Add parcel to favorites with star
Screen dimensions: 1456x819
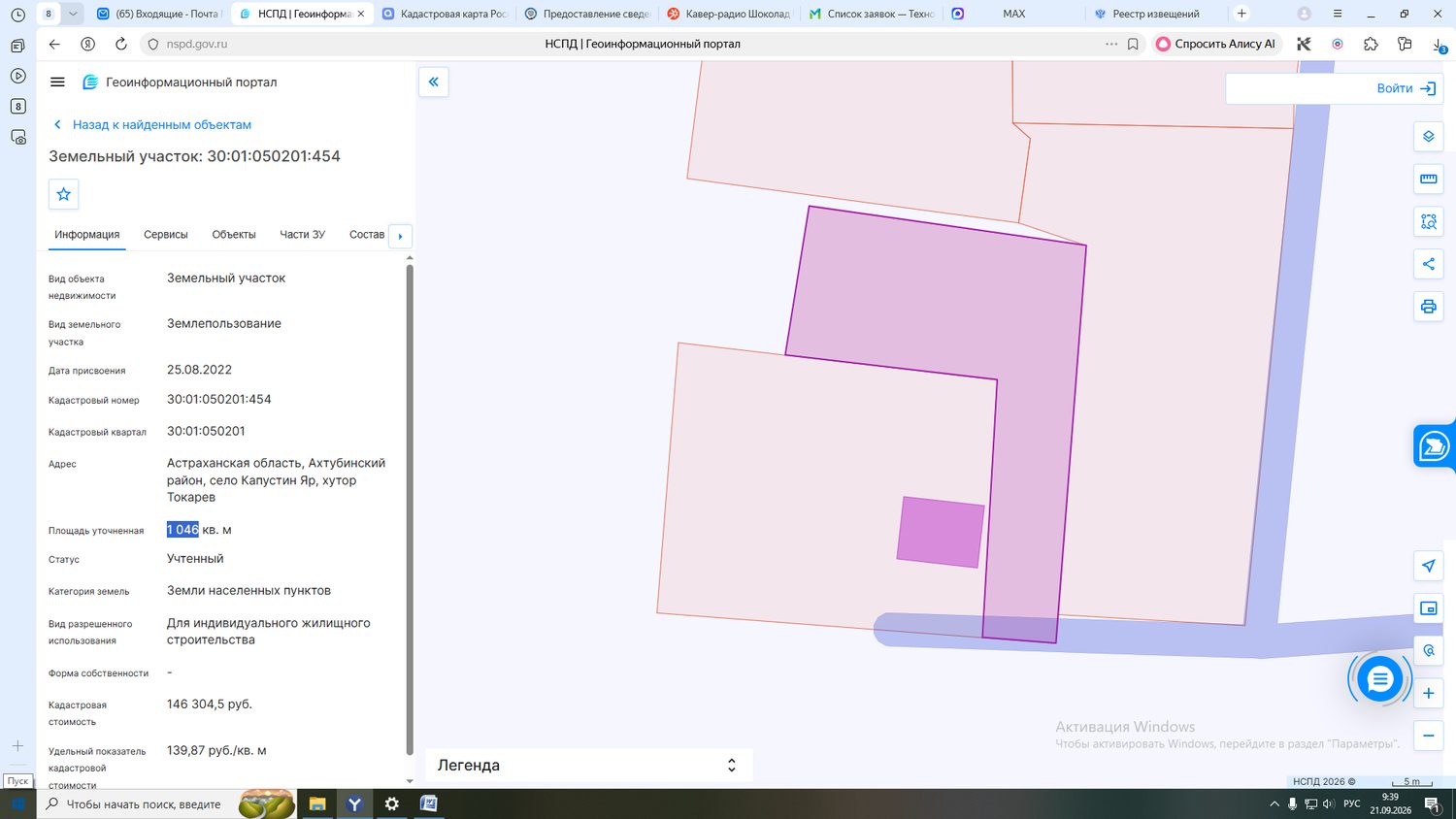pyautogui.click(x=64, y=194)
